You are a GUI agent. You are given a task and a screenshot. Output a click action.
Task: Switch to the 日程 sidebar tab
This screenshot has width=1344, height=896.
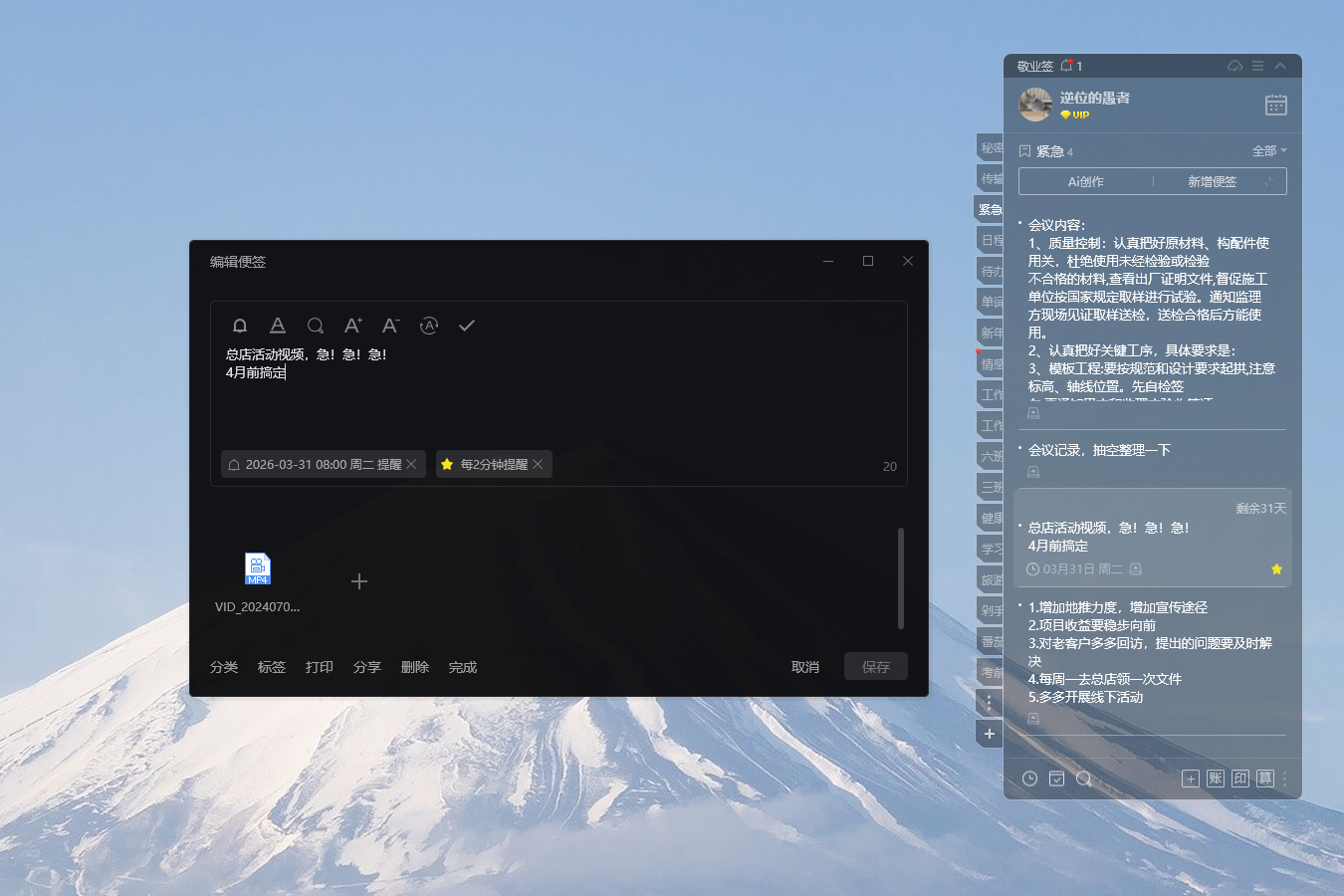point(990,240)
